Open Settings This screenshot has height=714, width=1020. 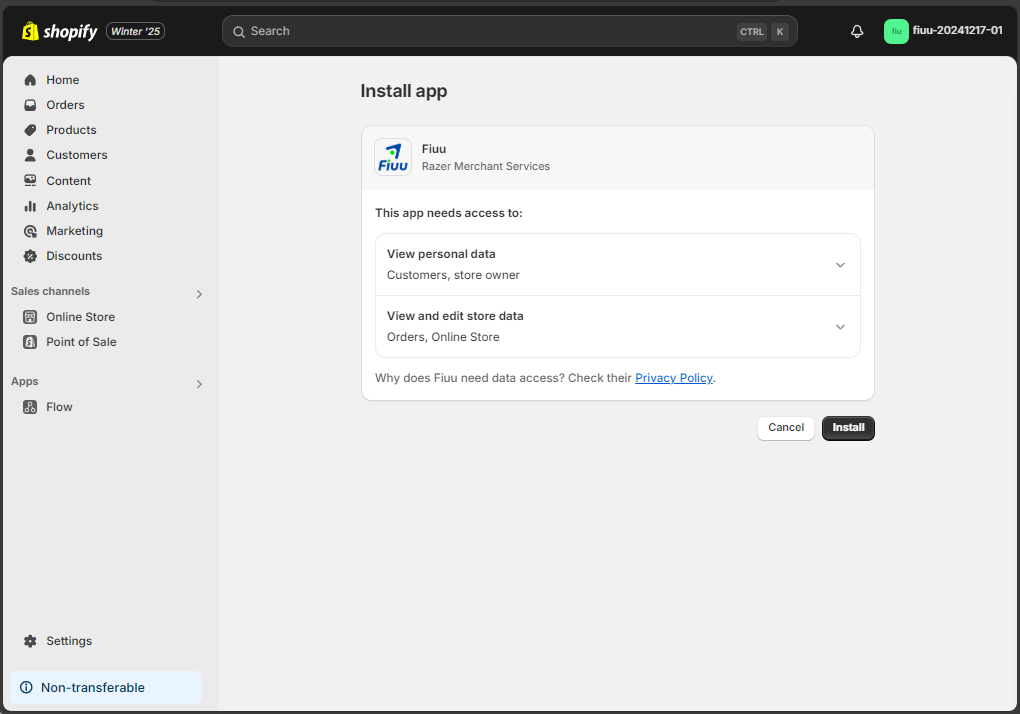(69, 641)
